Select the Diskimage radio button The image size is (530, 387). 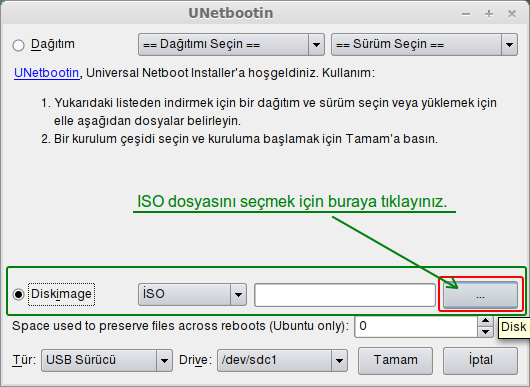(x=19, y=294)
